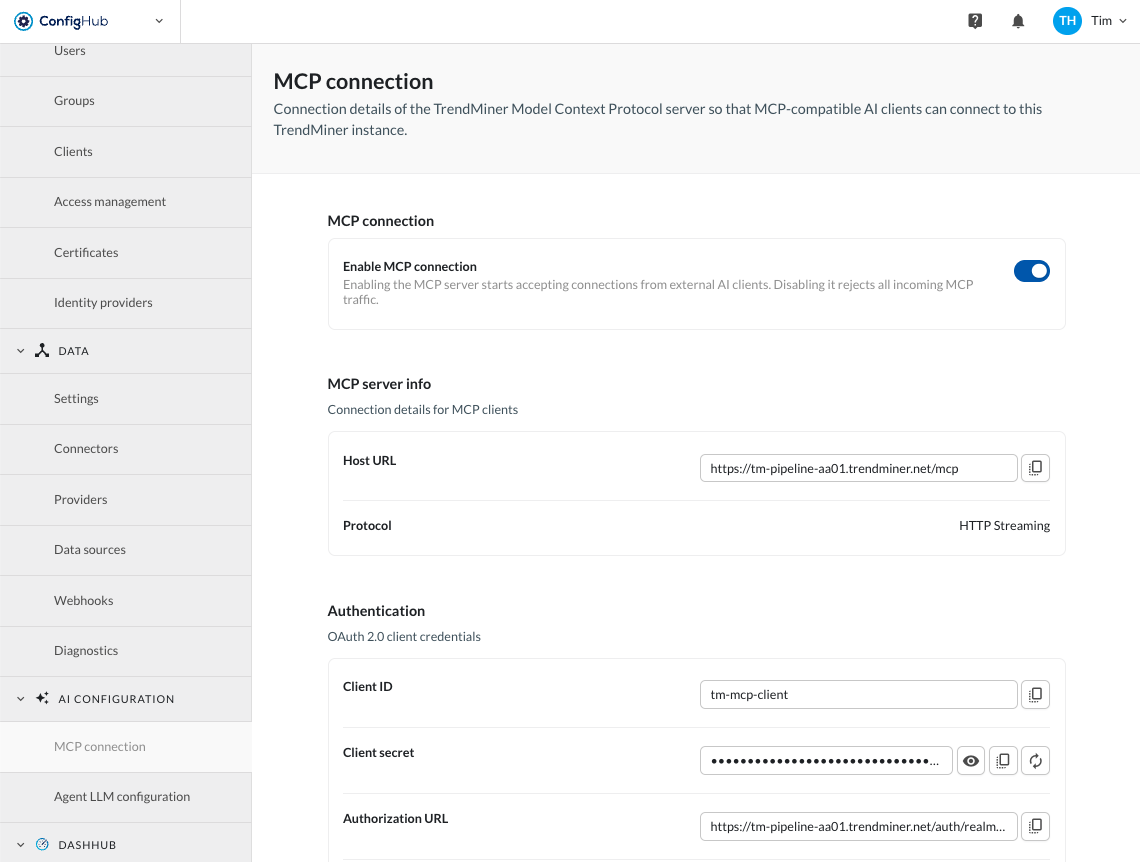The image size is (1140, 862).
Task: Open Certificates in the sidebar
Action: [x=126, y=253]
